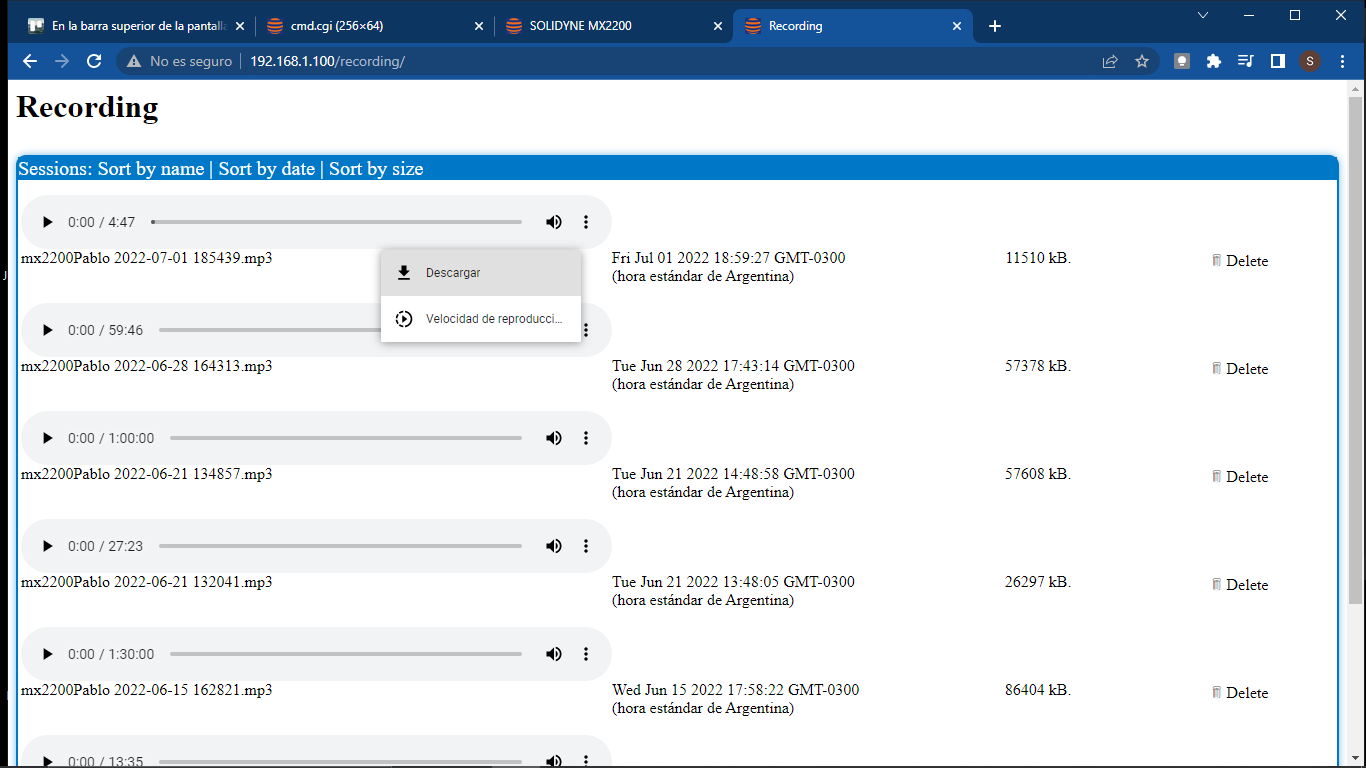Open more options of 27:23 player
The width and height of the screenshot is (1366, 768).
(586, 546)
